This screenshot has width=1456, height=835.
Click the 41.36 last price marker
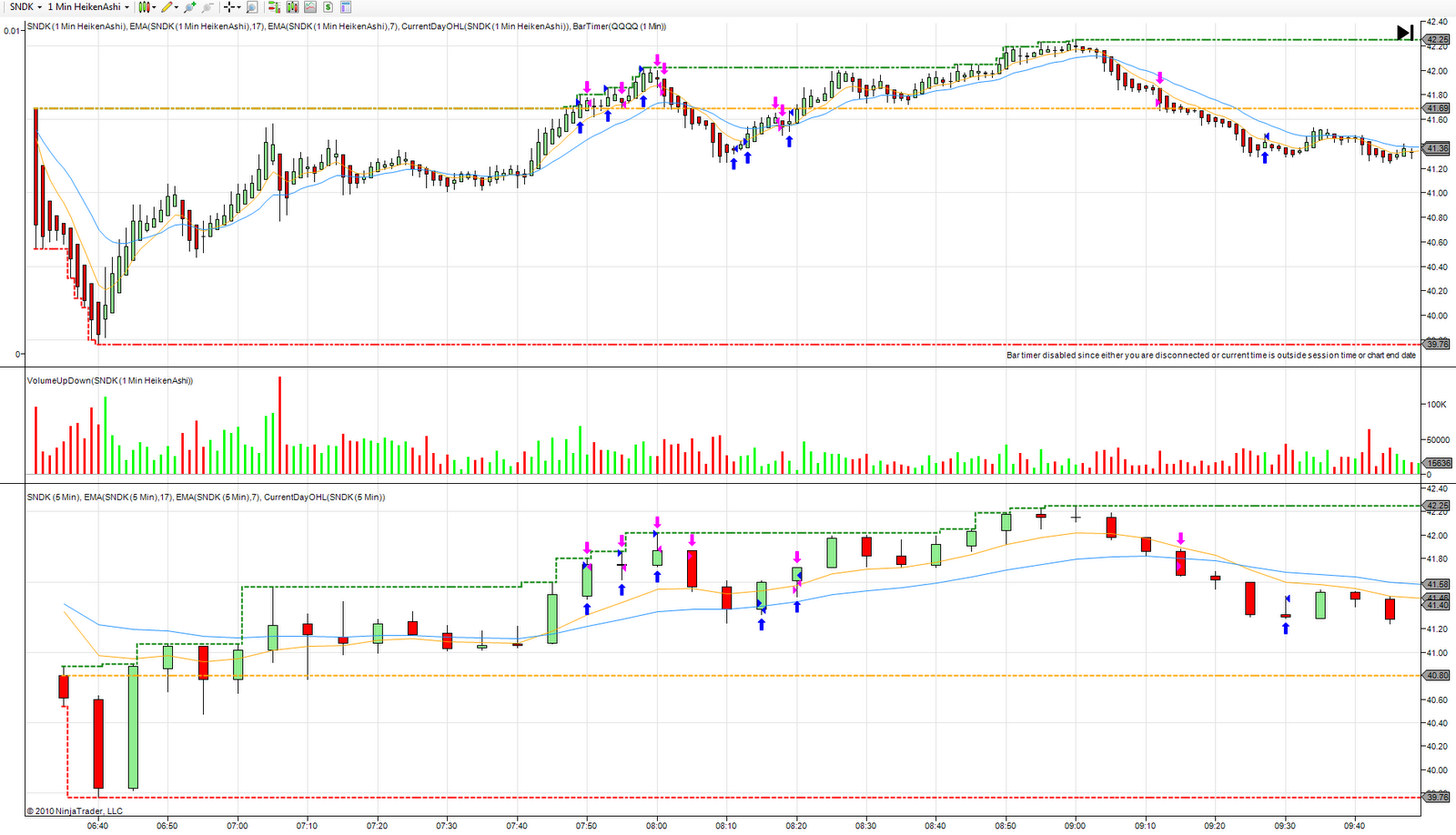[x=1437, y=148]
